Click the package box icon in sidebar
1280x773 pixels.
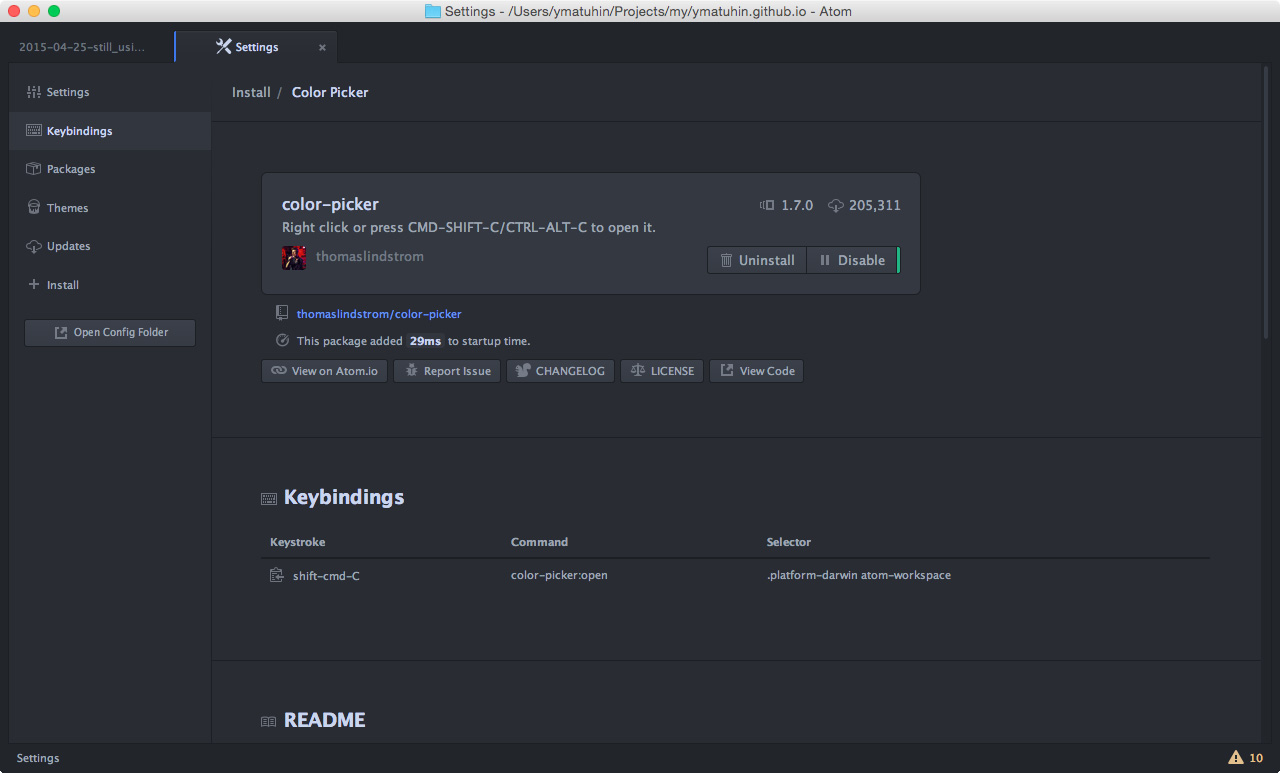click(34, 169)
